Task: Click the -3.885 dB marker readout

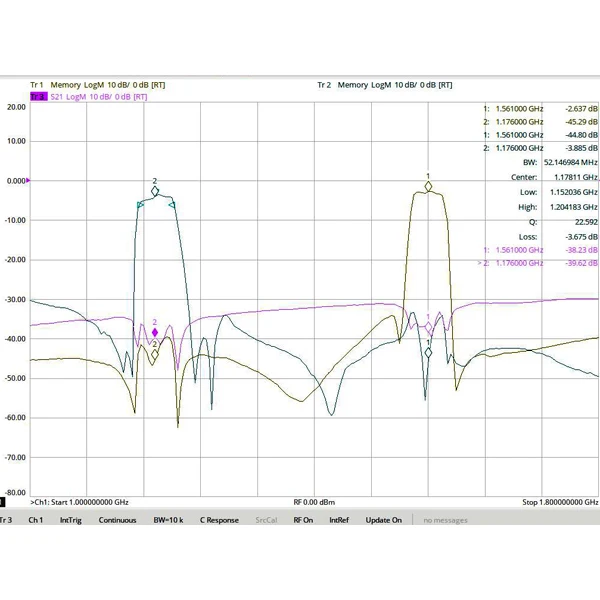Action: point(581,148)
